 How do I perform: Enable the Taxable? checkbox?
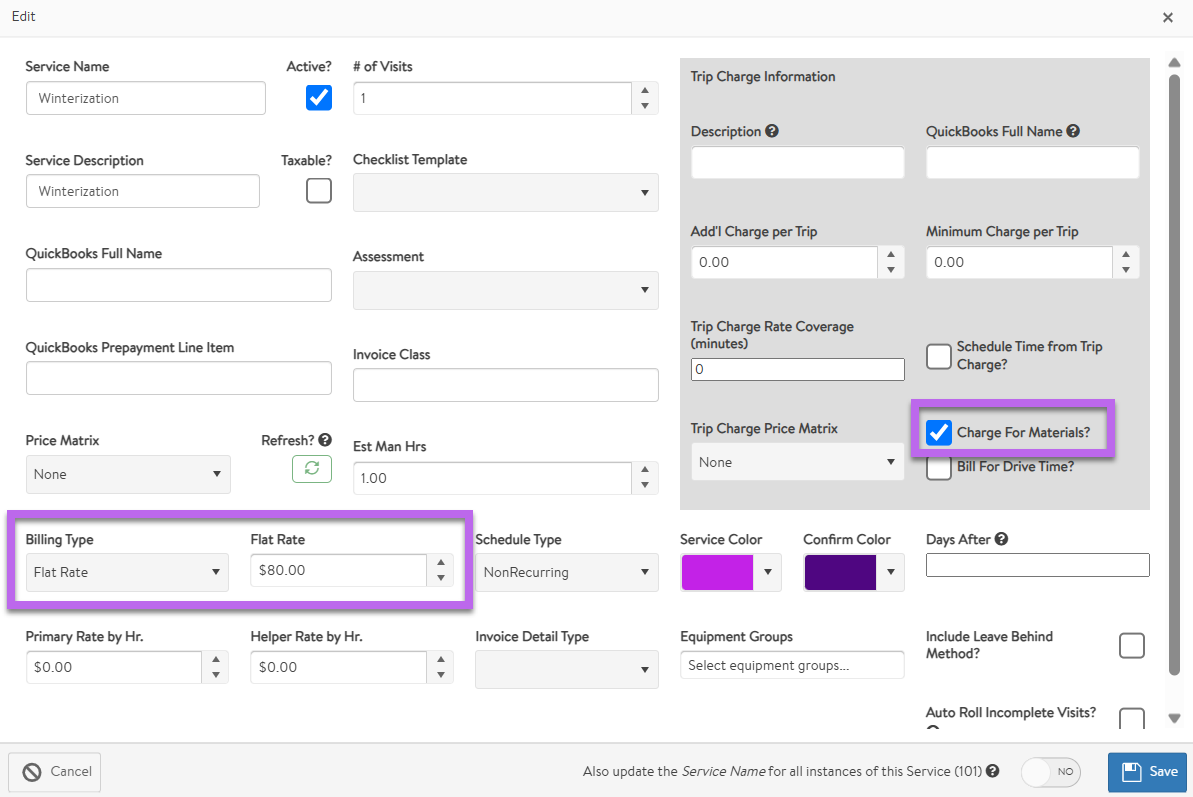[319, 190]
